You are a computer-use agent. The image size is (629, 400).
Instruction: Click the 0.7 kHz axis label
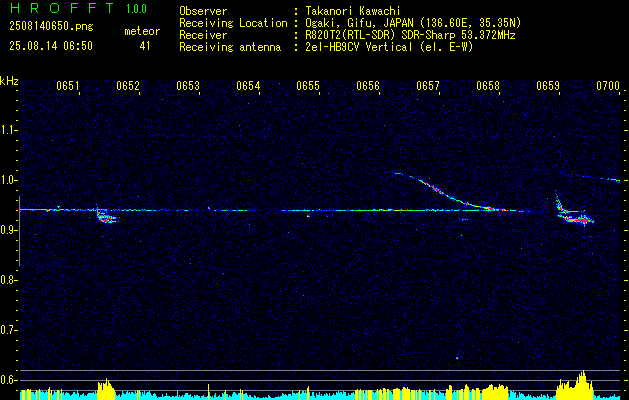pos(8,330)
